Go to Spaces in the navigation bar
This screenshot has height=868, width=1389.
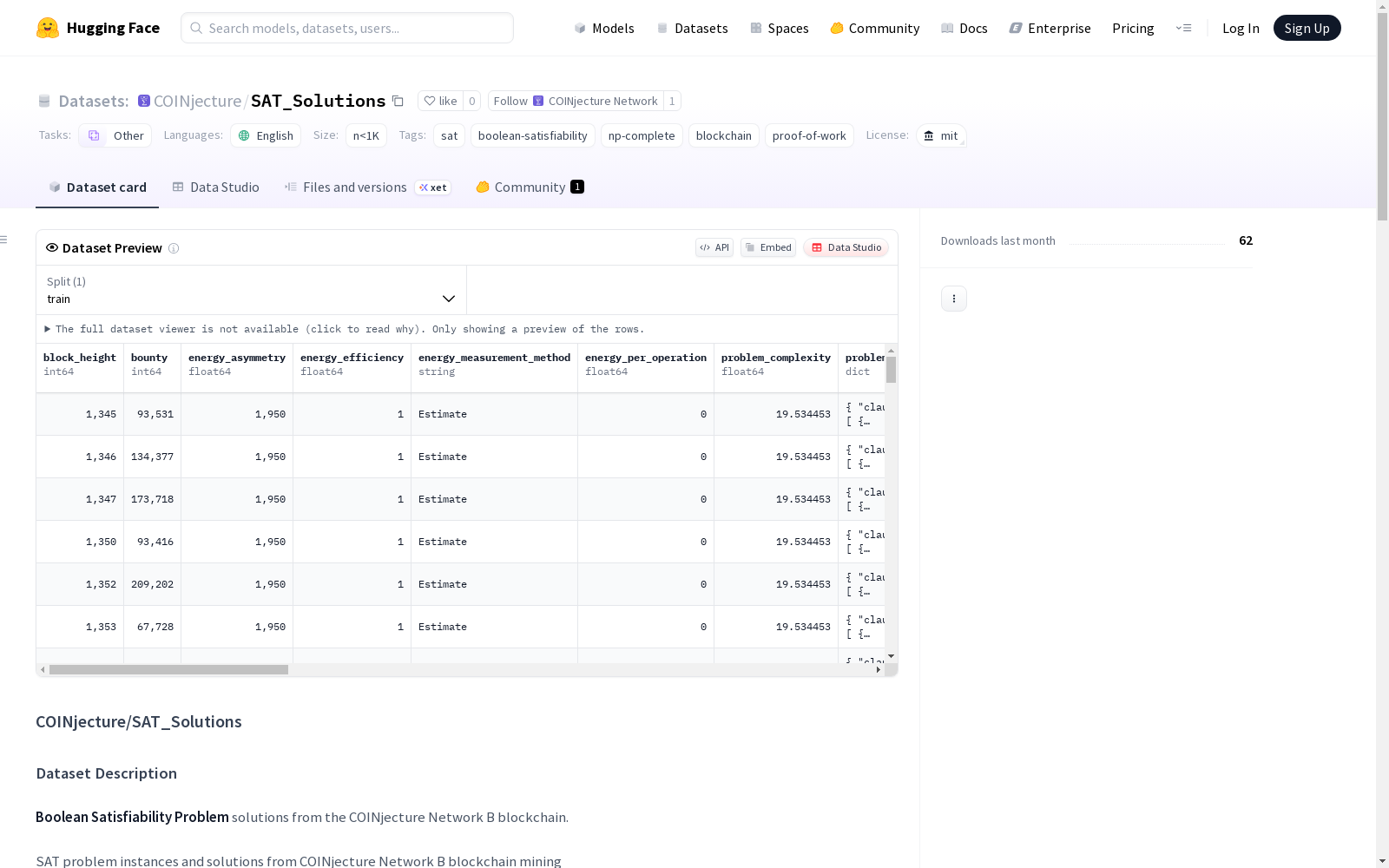pos(780,28)
